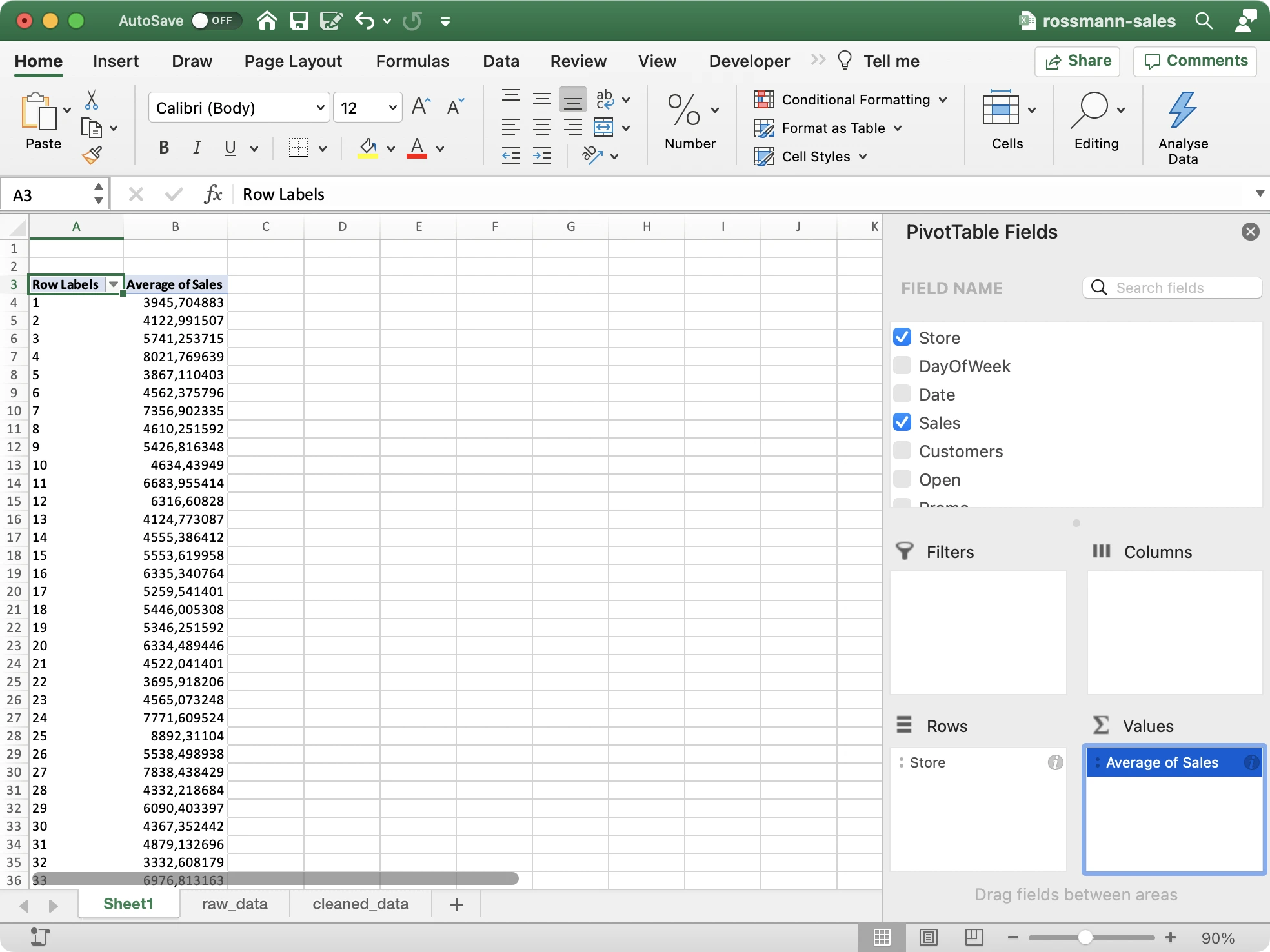Increase the font size
The height and width of the screenshot is (952, 1270).
coord(421,106)
